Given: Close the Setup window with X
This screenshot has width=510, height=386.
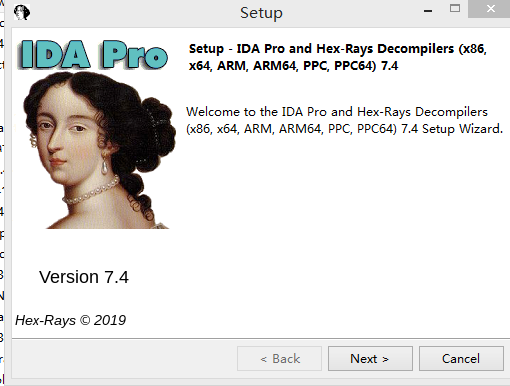Looking at the screenshot, I should (x=489, y=9).
